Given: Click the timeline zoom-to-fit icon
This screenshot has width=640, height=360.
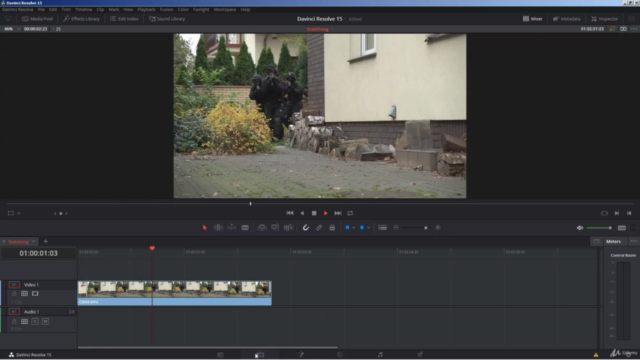Looking at the screenshot, I should click(382, 228).
